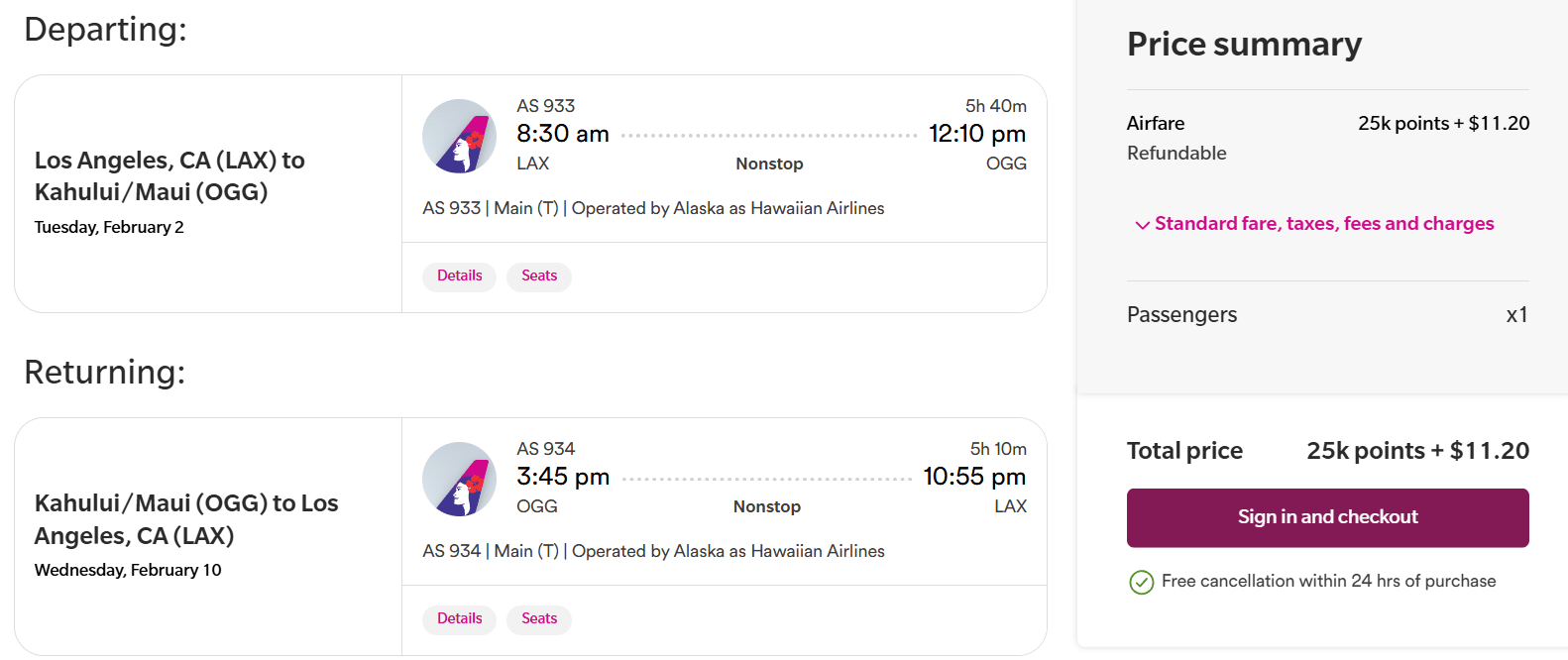Click the Hawaiian Airlines logo for flight AS 934
This screenshot has width=1568, height=660.
click(x=459, y=480)
